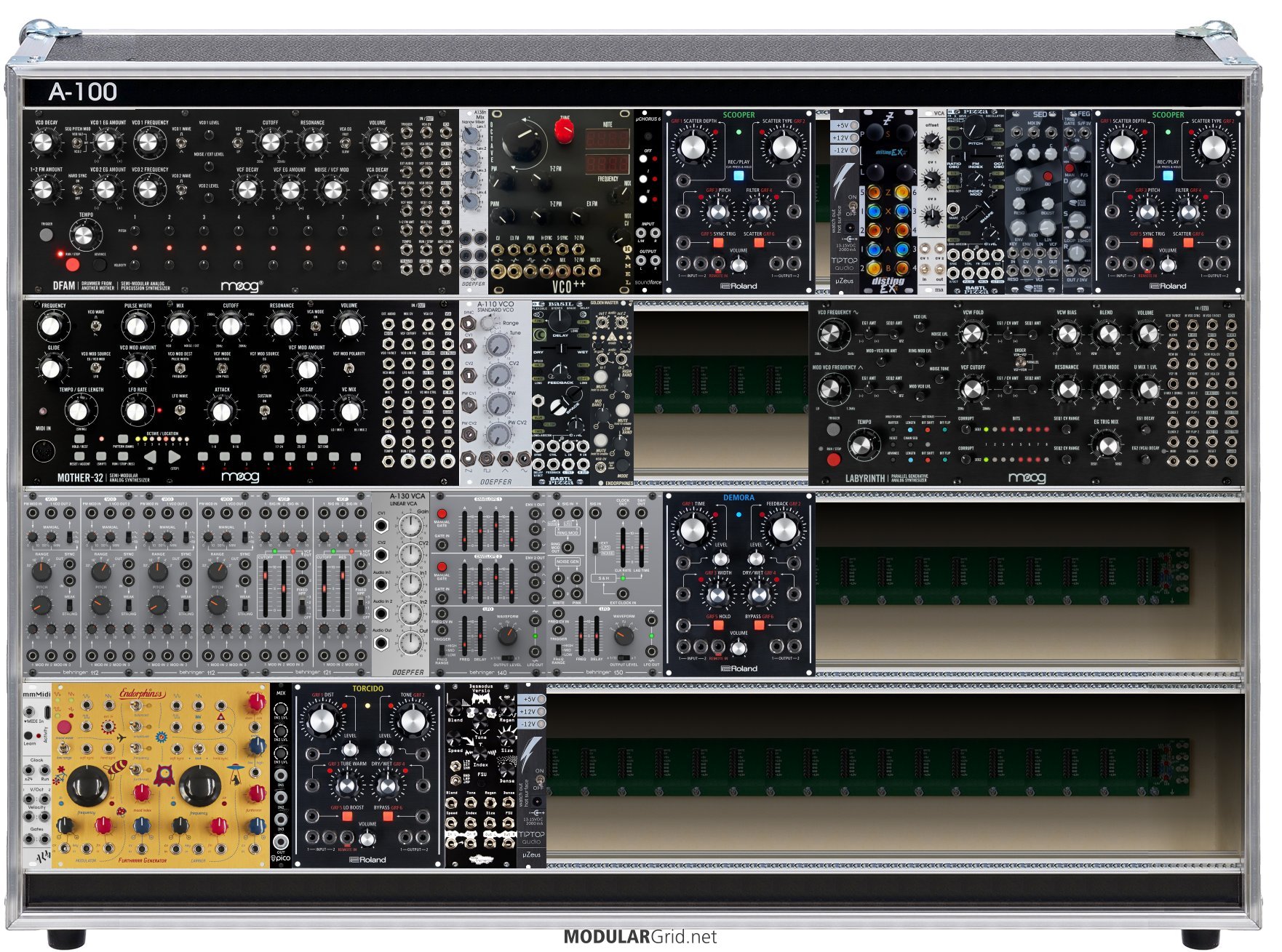Hit the Mother-32 RUN / STOP (REC) button
The image size is (1282, 952).
pos(122,456)
